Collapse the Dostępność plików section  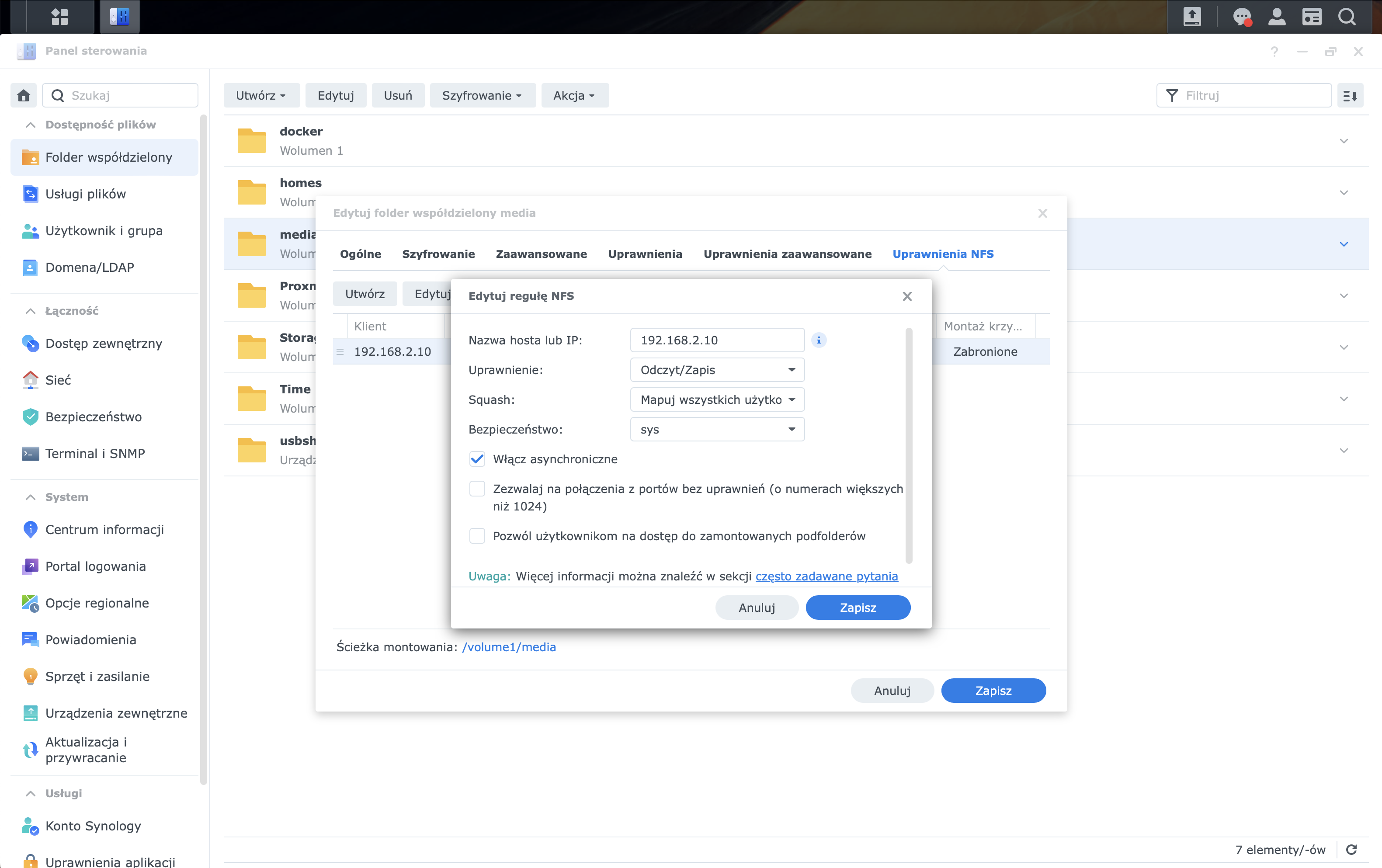31,125
